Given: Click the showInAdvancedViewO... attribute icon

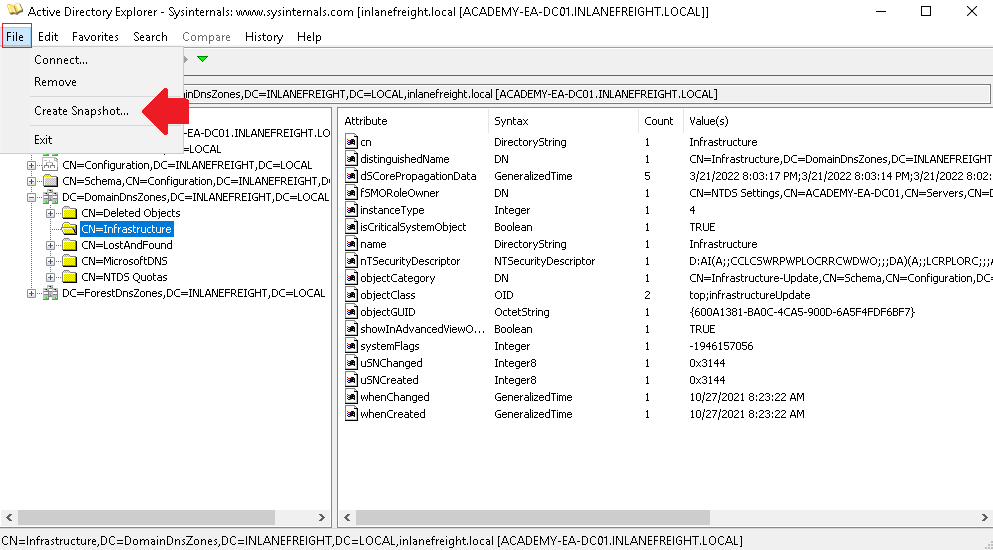Looking at the screenshot, I should tap(351, 329).
